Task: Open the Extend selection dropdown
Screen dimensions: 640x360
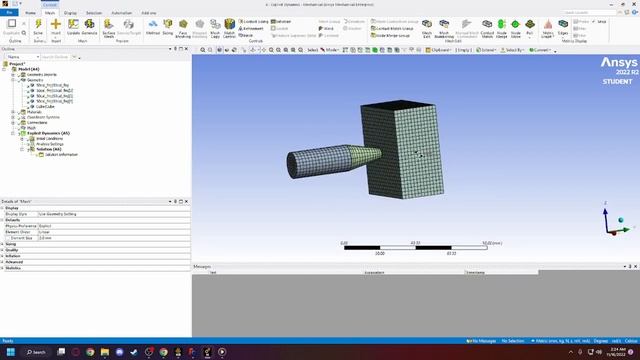Action: point(486,50)
